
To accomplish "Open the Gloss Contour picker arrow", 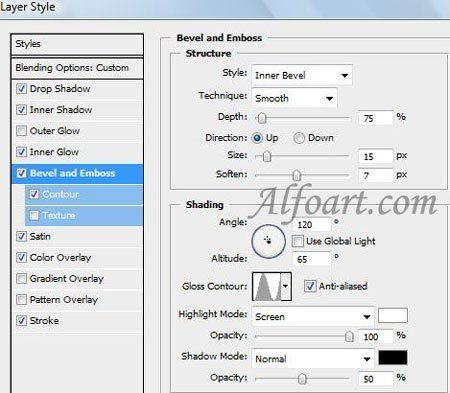I will (x=286, y=286).
